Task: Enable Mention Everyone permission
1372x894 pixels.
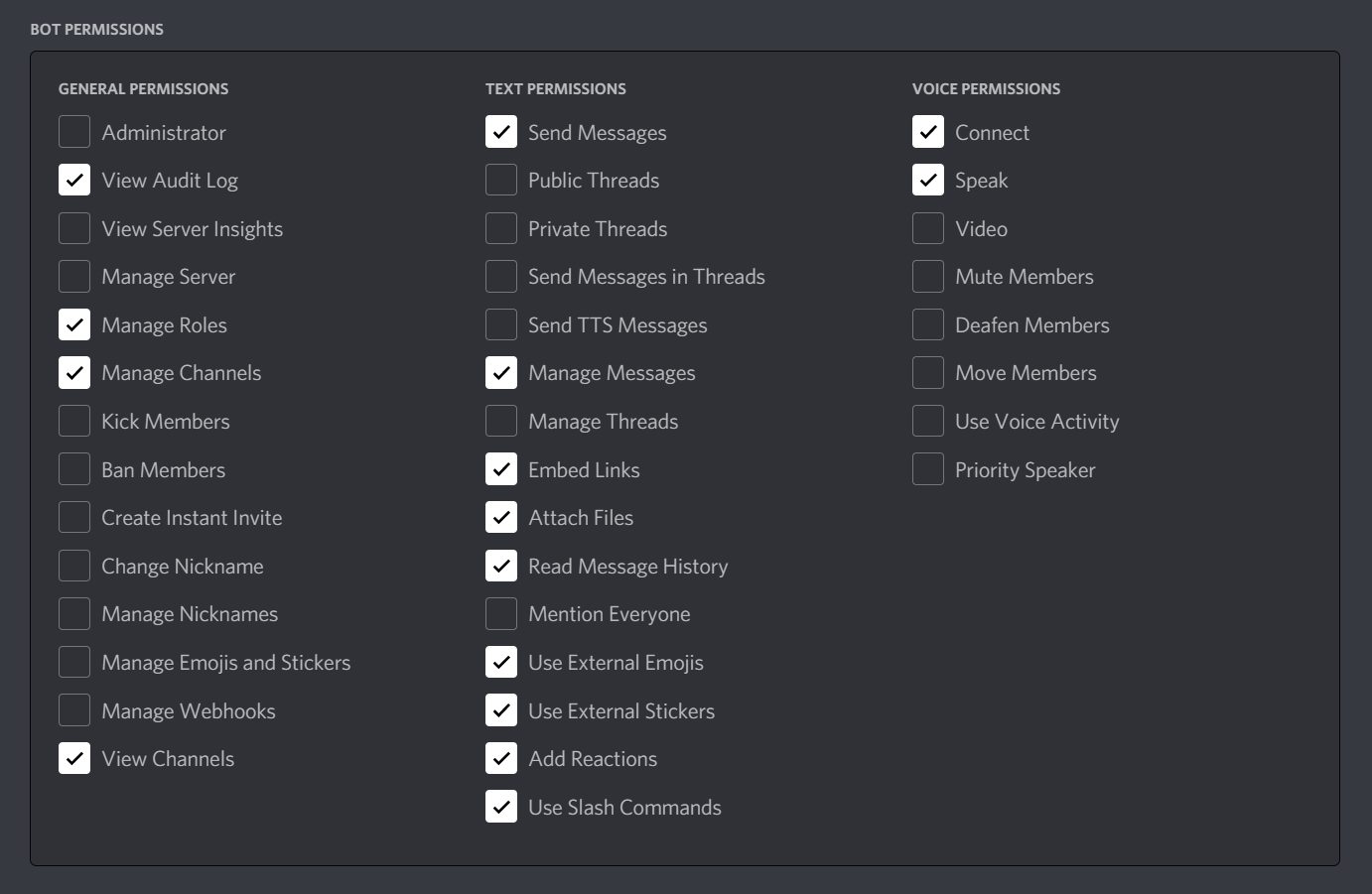Action: point(501,613)
